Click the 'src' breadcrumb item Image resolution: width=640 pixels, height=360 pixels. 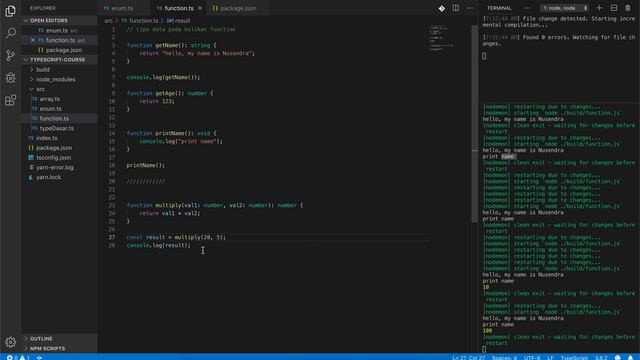(x=108, y=20)
